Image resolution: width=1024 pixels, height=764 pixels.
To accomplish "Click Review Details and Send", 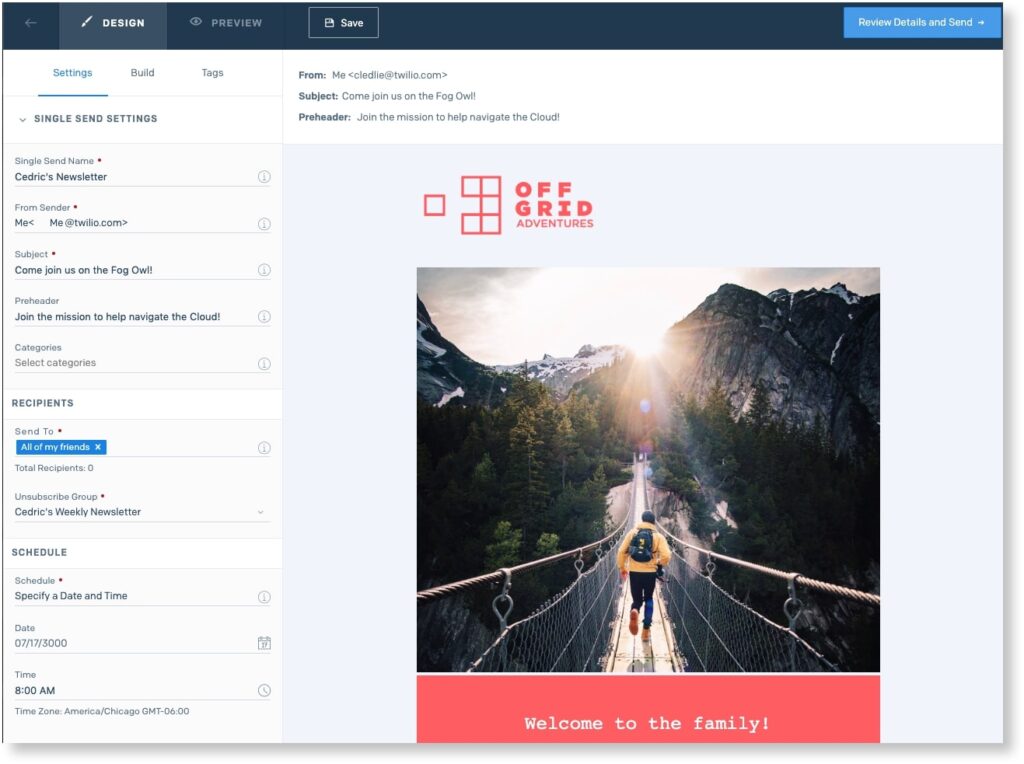I will [921, 21].
